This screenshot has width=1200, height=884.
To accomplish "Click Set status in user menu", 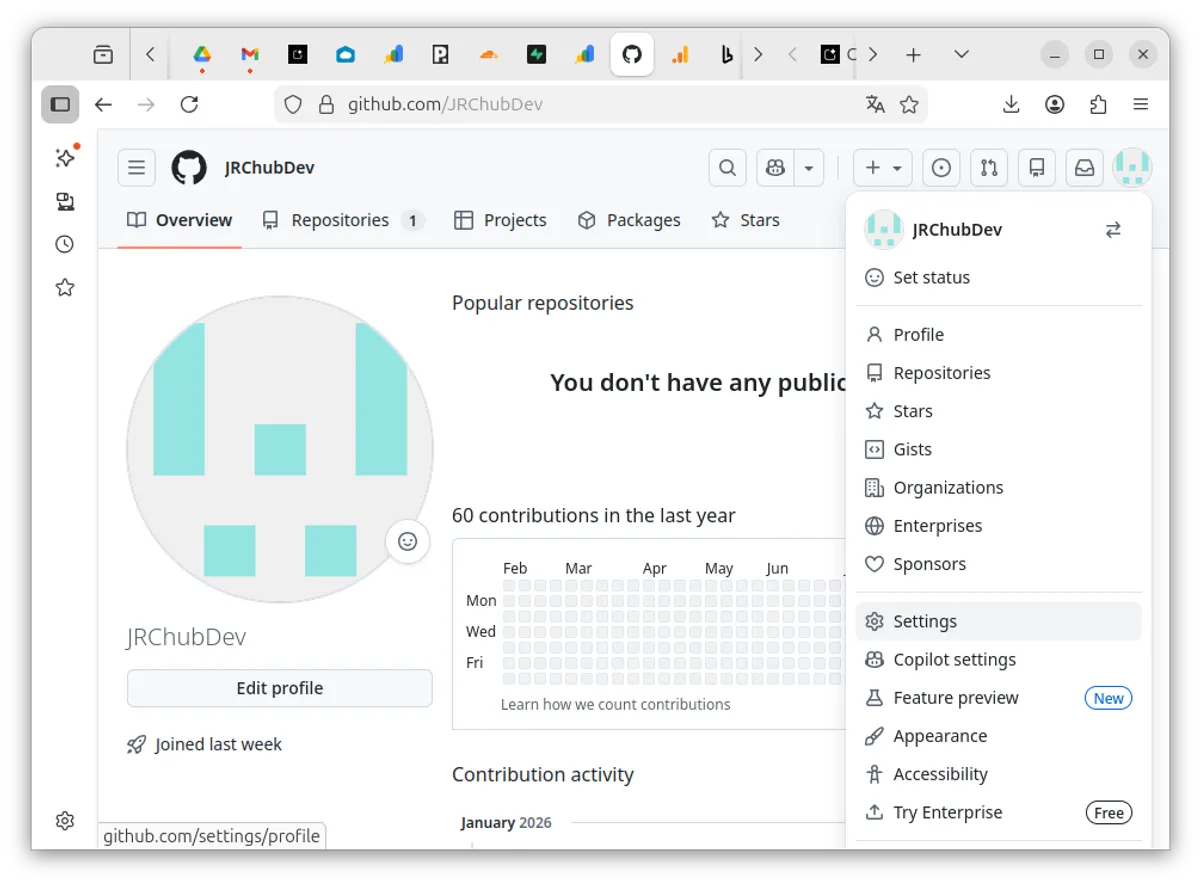I will [x=998, y=277].
